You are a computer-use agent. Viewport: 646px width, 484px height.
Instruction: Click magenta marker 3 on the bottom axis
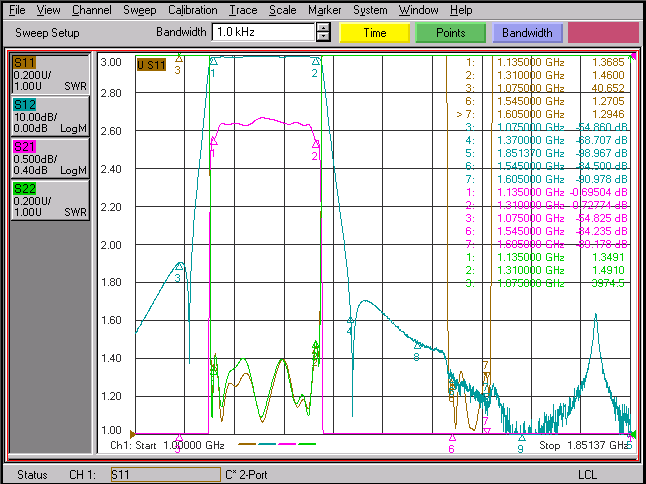pyautogui.click(x=179, y=437)
